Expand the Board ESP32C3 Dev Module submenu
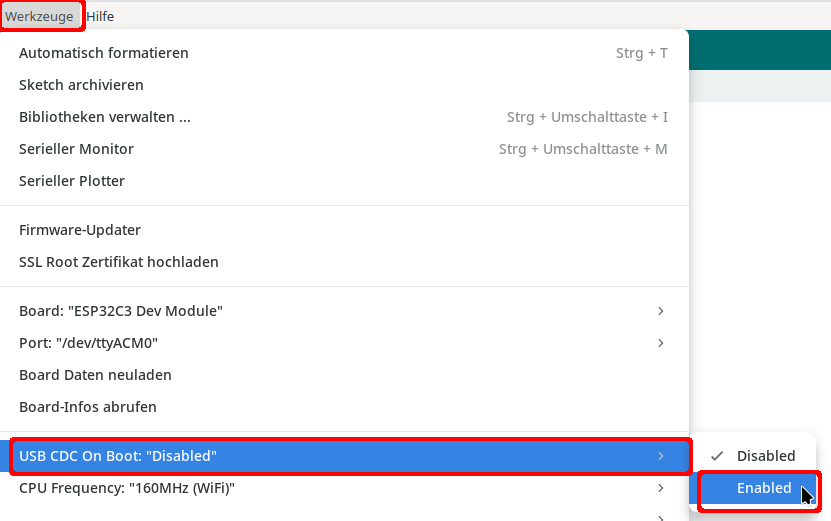The height and width of the screenshot is (521, 831). [121, 311]
